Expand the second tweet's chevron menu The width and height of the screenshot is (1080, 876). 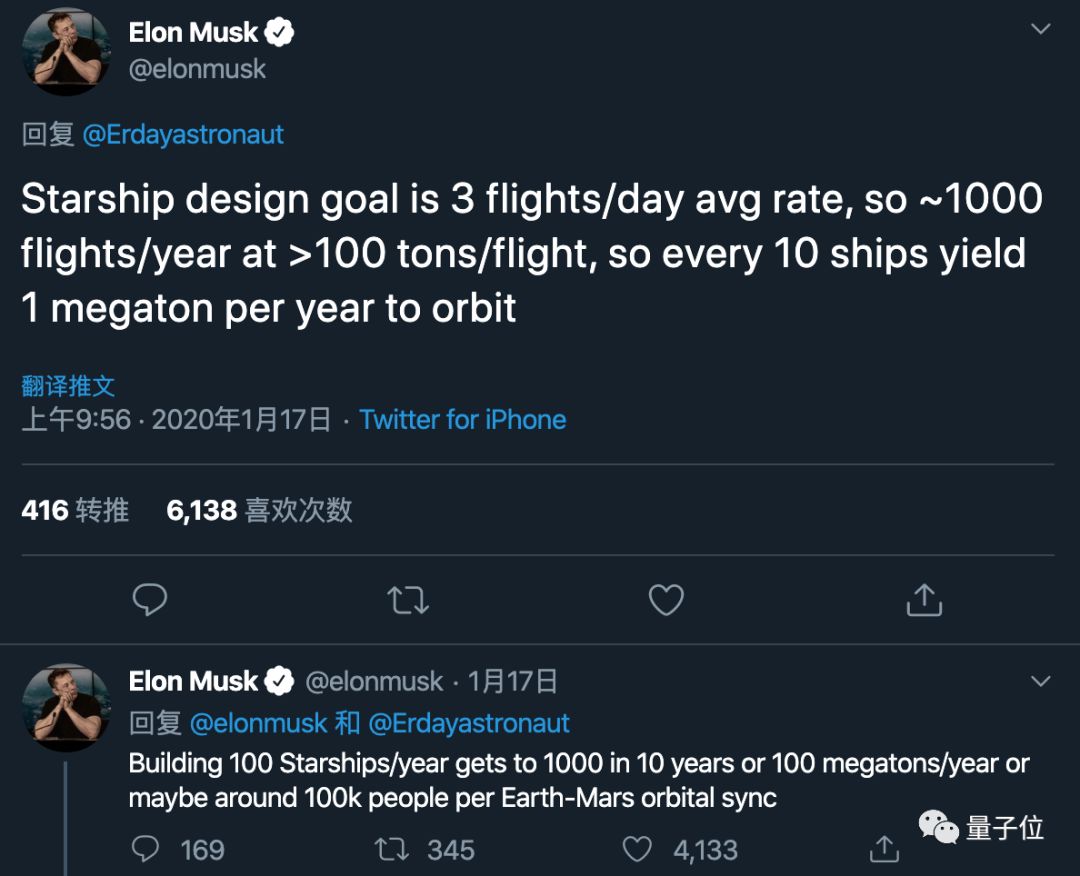click(x=1041, y=682)
